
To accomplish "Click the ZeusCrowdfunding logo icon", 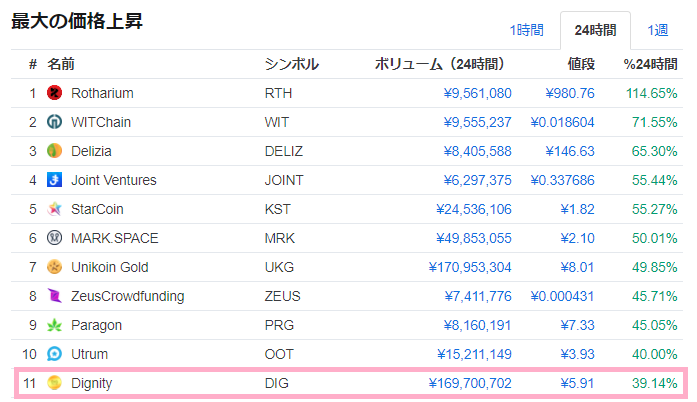I will [55, 296].
